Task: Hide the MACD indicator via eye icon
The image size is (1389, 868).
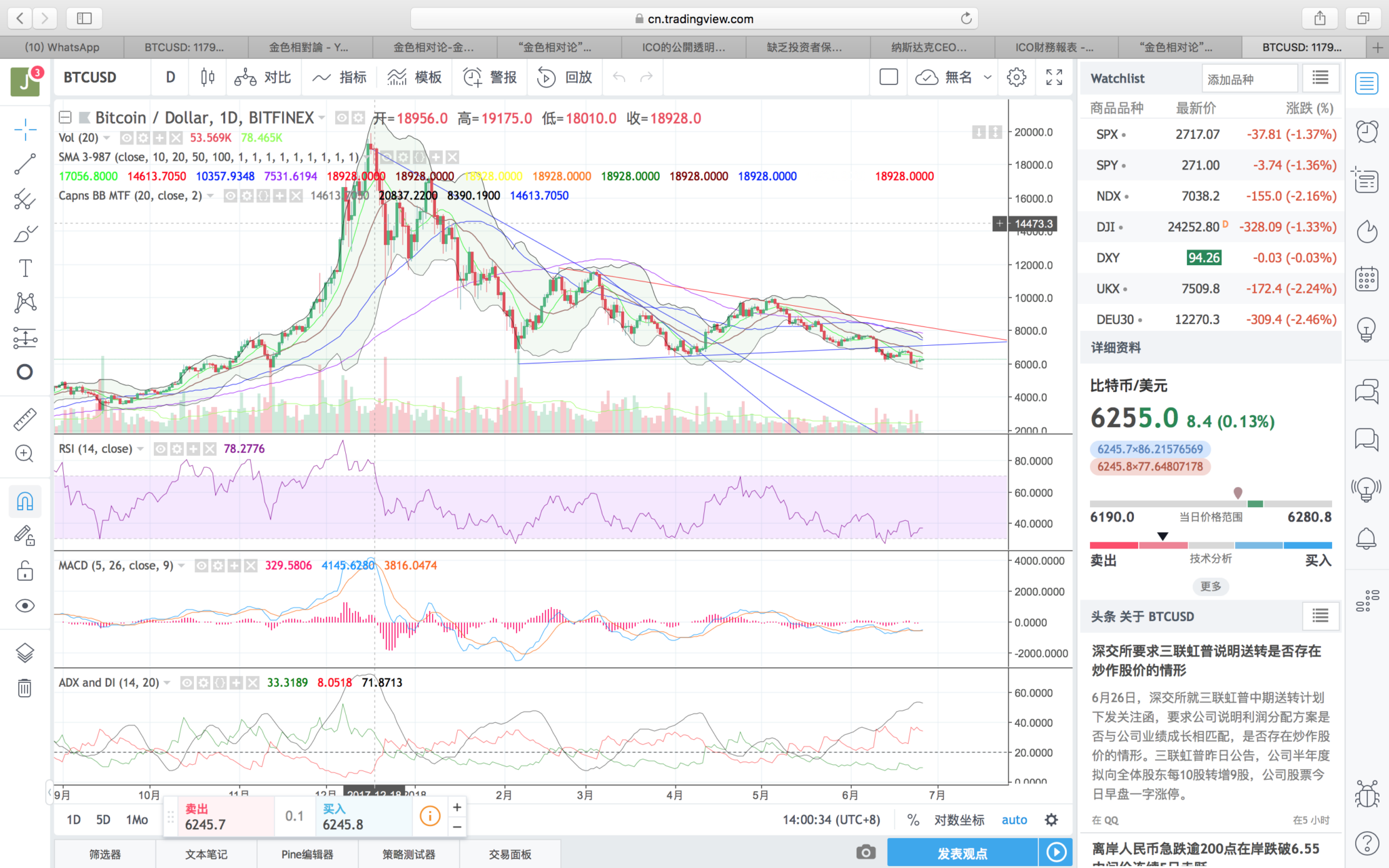Action: tap(201, 566)
